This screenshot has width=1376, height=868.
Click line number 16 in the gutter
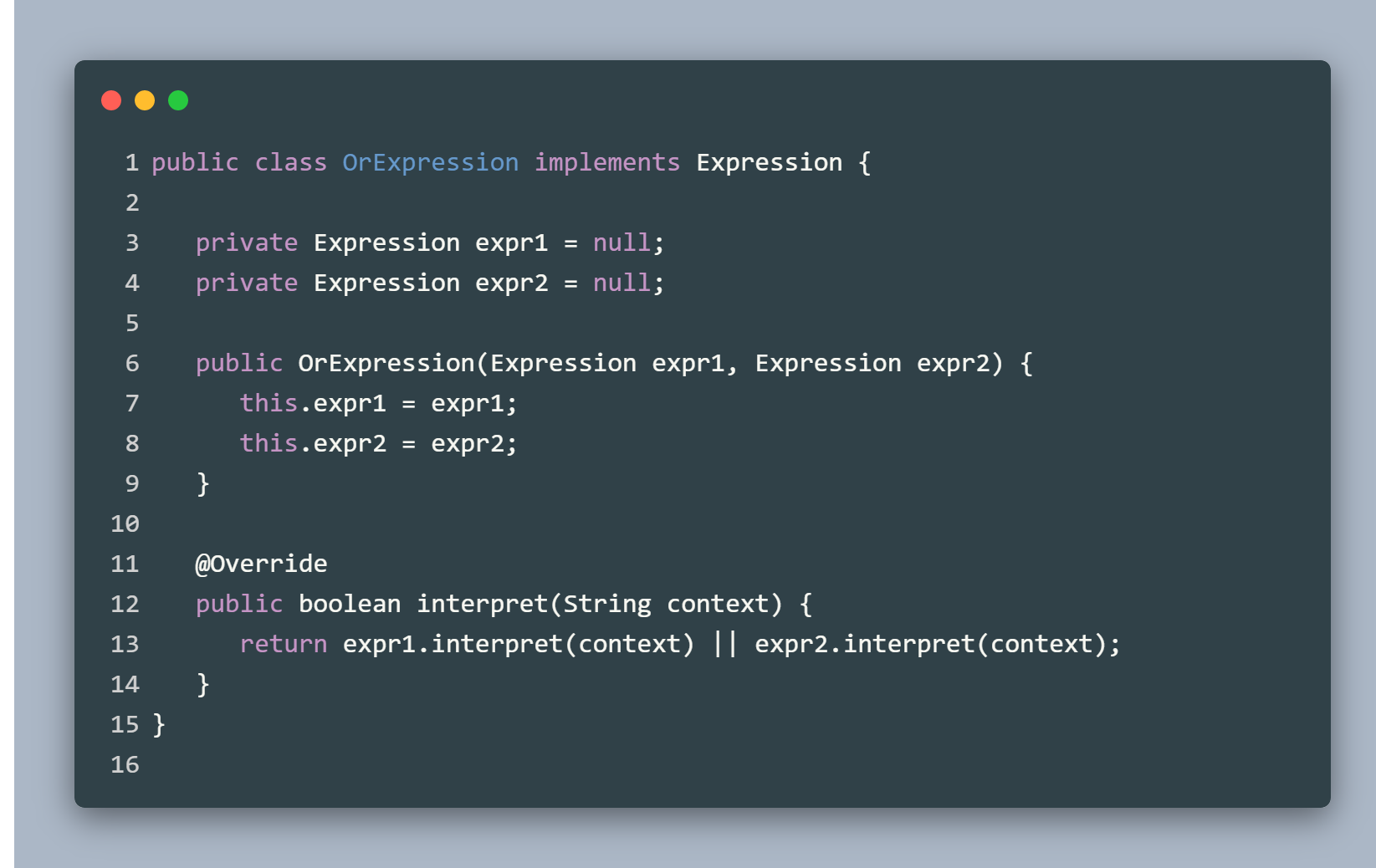pyautogui.click(x=125, y=764)
